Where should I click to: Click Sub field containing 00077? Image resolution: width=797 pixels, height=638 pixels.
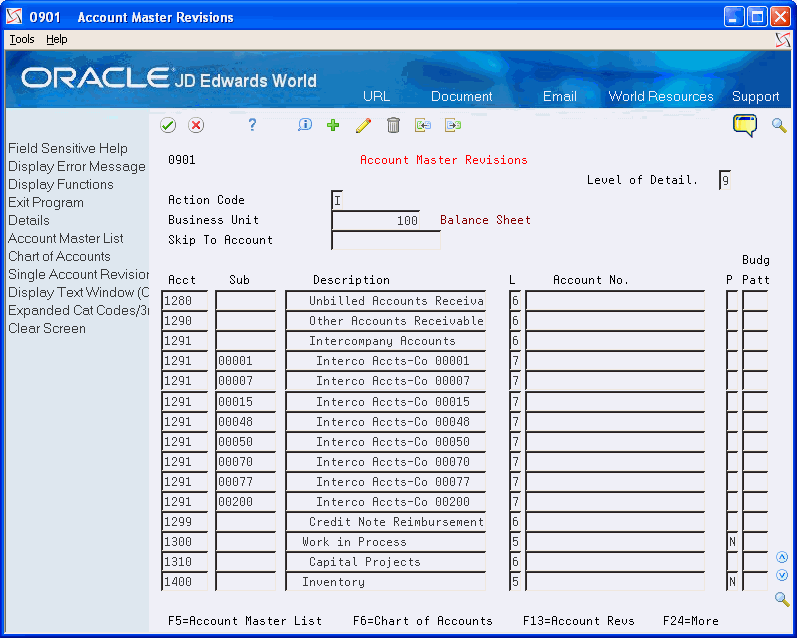(246, 482)
